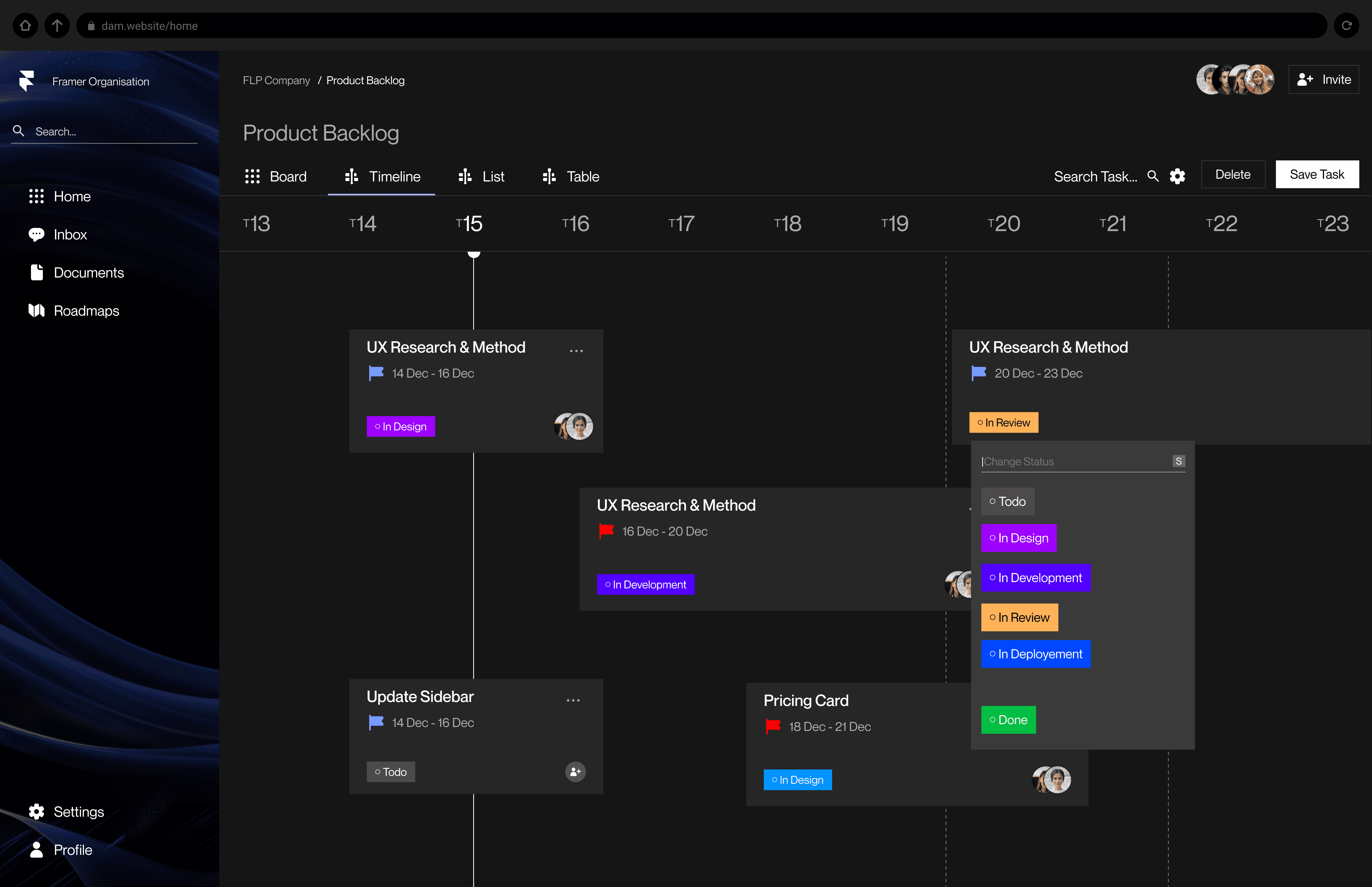Image resolution: width=1372 pixels, height=887 pixels.
Task: Click the Framer Organisation logo
Action: pos(26,81)
